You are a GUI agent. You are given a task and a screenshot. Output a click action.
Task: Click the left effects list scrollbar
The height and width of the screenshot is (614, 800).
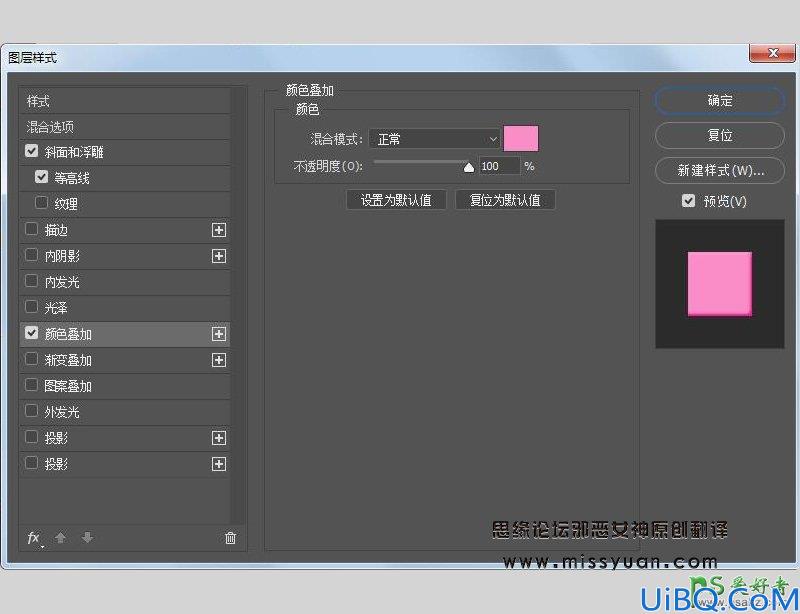[239, 306]
